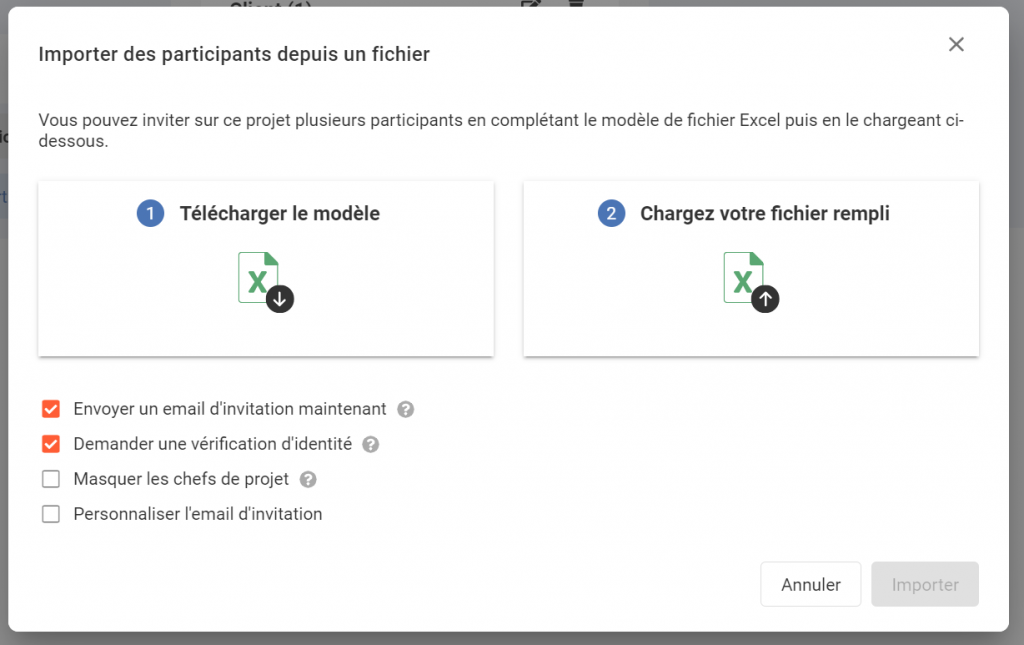Tick the 'Personnaliser l'email d'invitation' checkbox
Screen dimensions: 1024x645
click(x=51, y=514)
